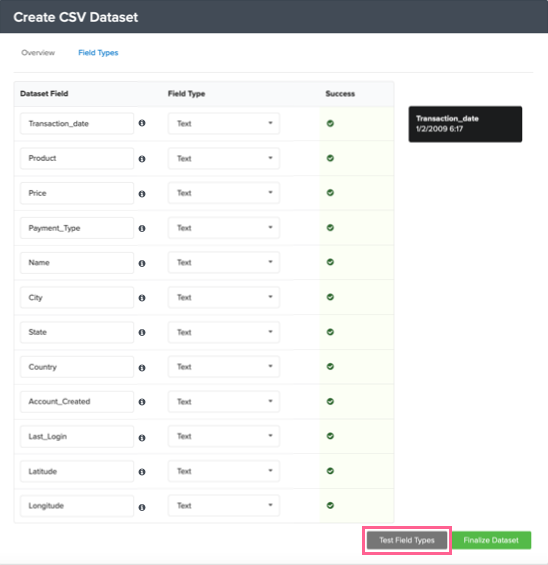
Task: Click the State field name input
Action: tap(77, 332)
